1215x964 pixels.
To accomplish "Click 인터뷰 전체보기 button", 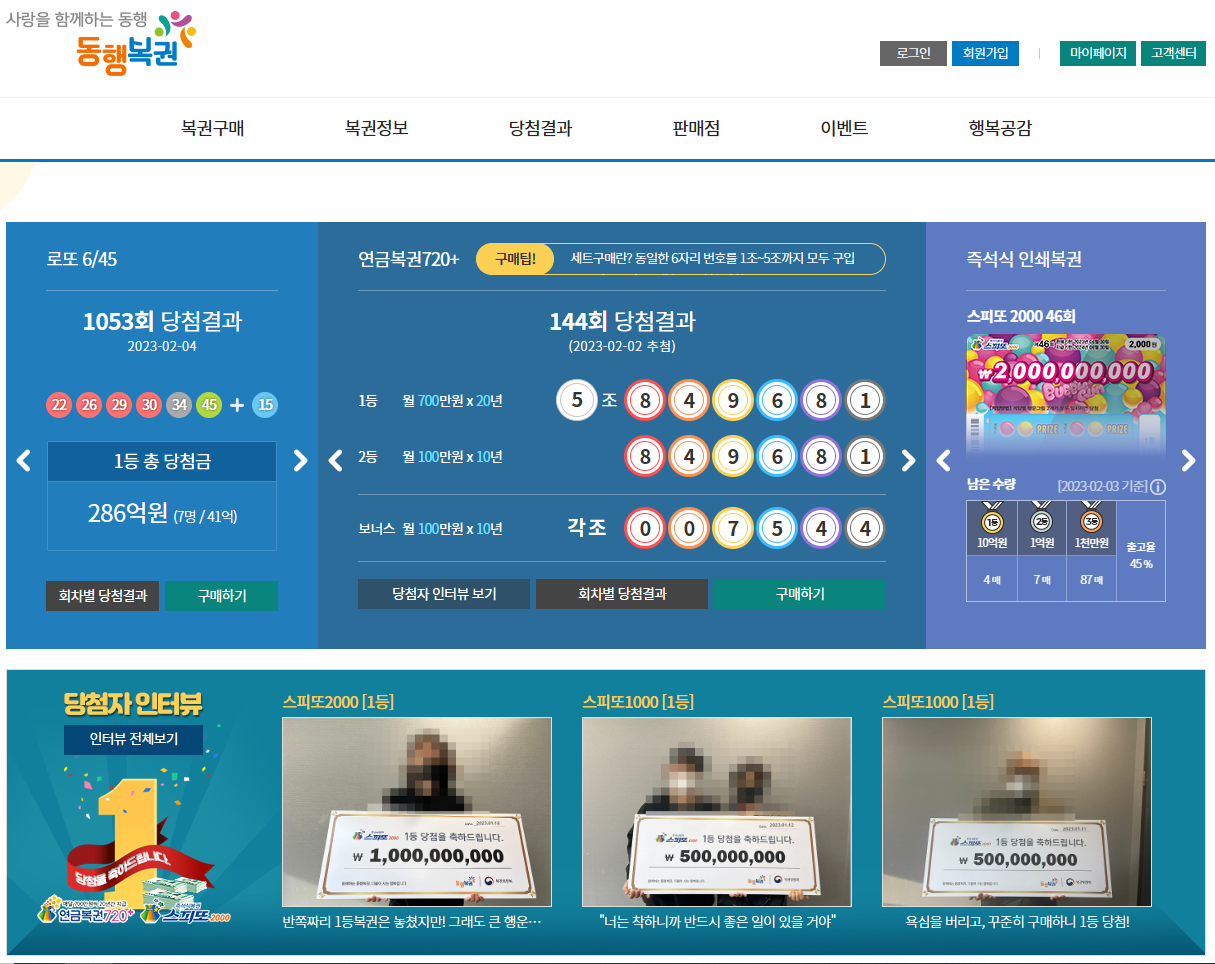I will (x=134, y=740).
